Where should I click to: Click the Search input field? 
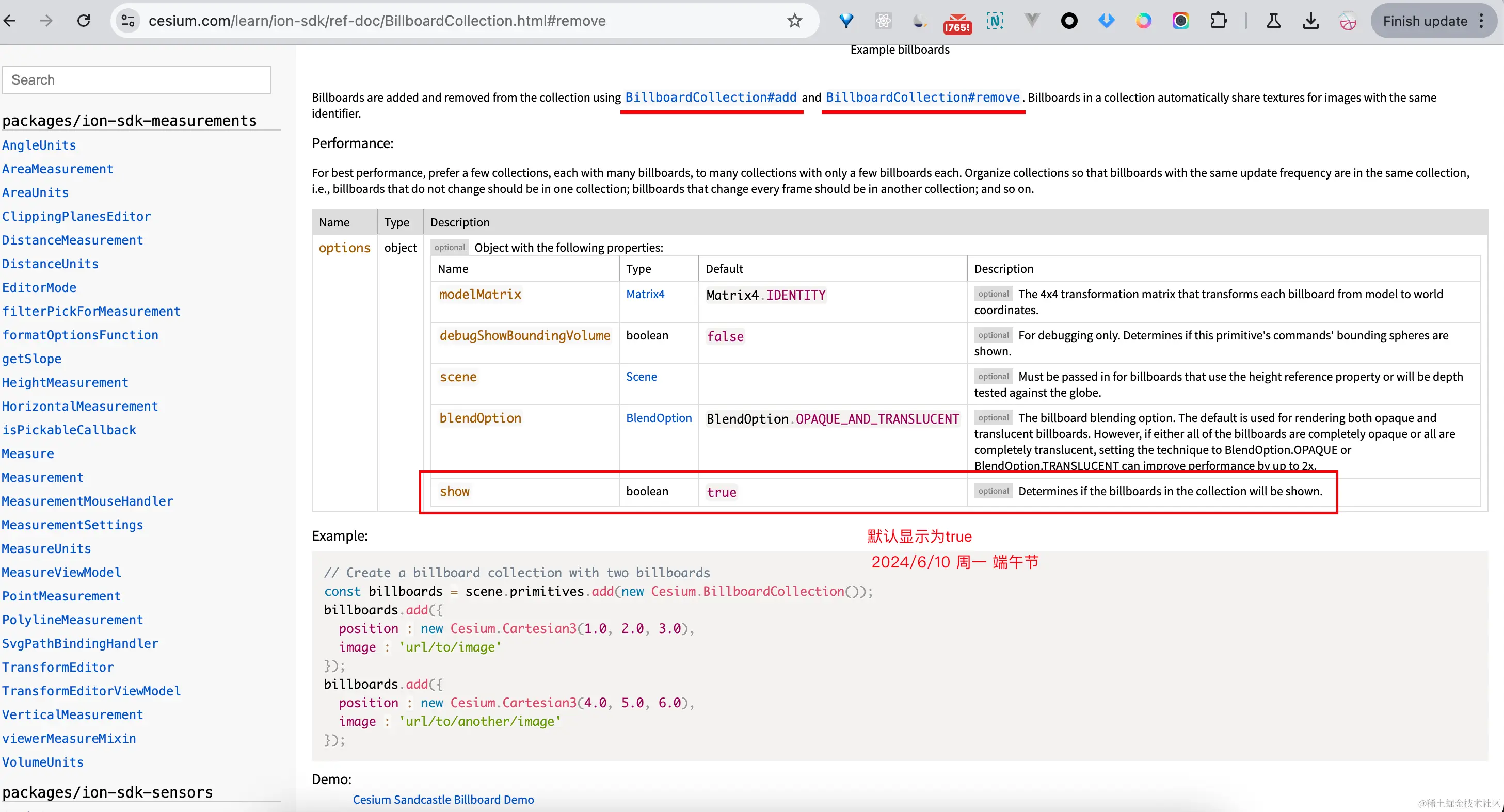click(x=136, y=80)
